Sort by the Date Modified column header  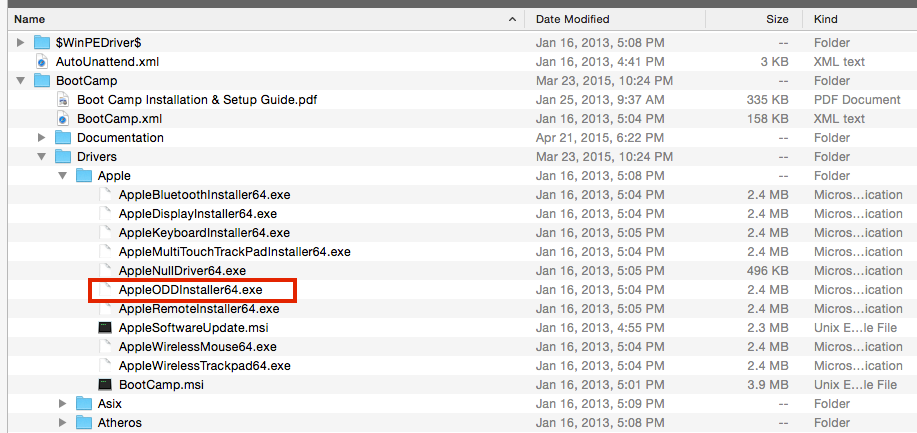(x=615, y=19)
